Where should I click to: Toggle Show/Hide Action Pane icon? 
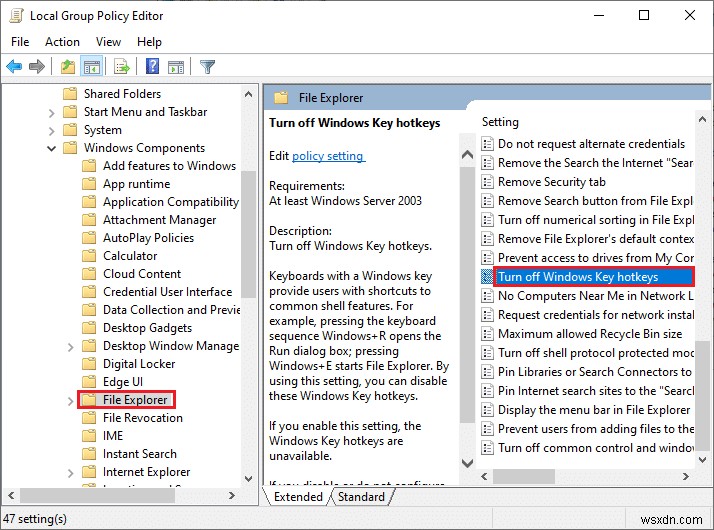tap(176, 67)
